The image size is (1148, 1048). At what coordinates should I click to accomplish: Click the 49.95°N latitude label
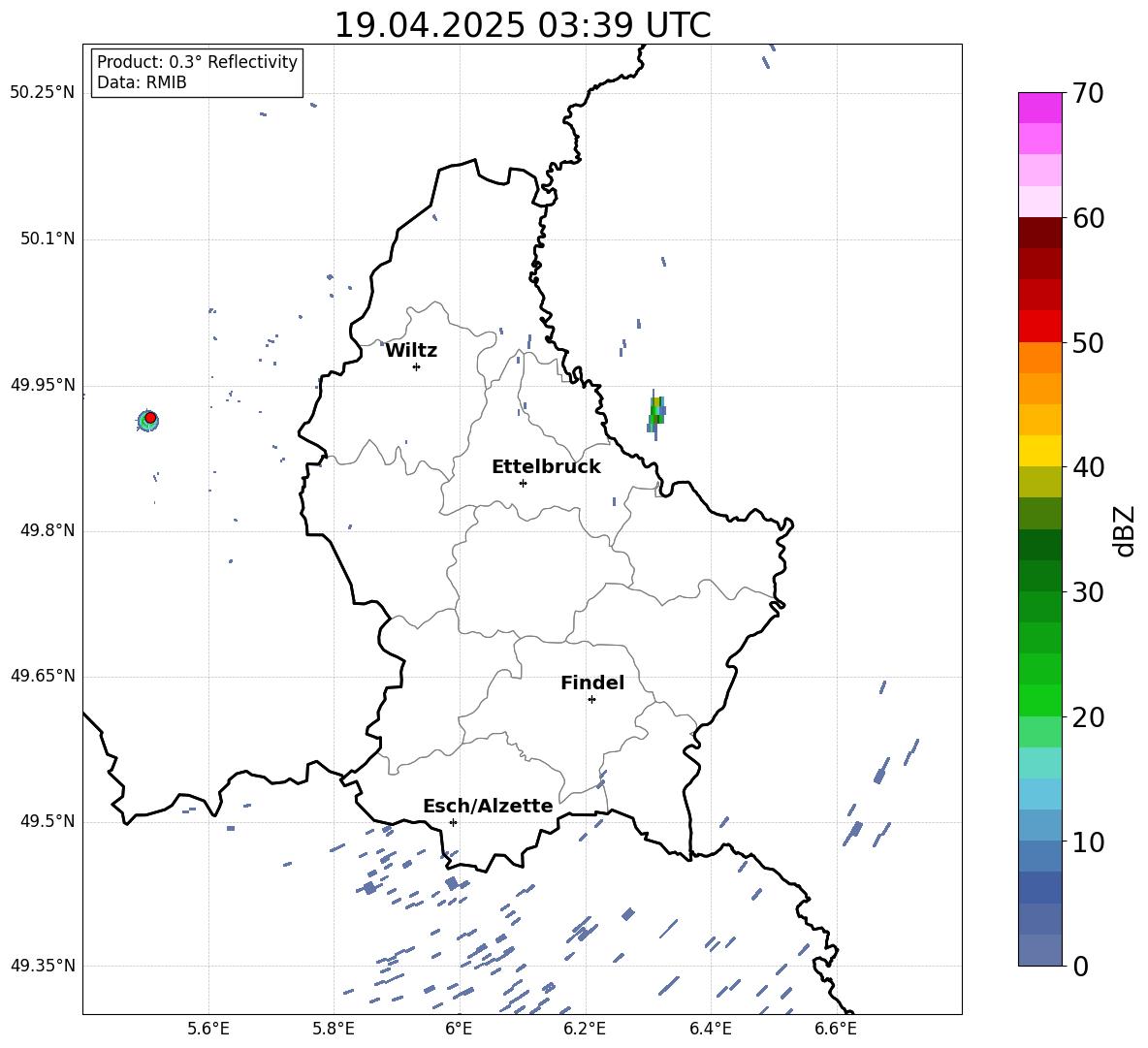(x=42, y=385)
